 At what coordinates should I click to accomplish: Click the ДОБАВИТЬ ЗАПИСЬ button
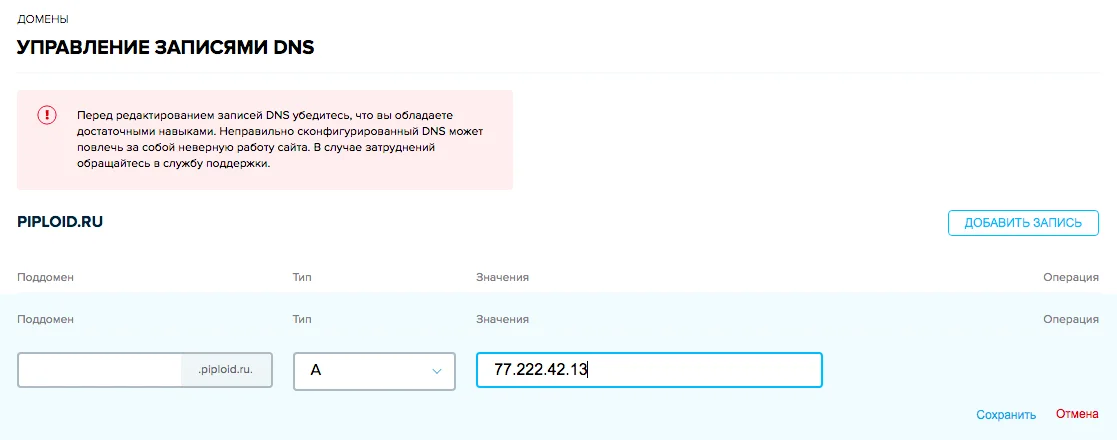pos(1023,223)
